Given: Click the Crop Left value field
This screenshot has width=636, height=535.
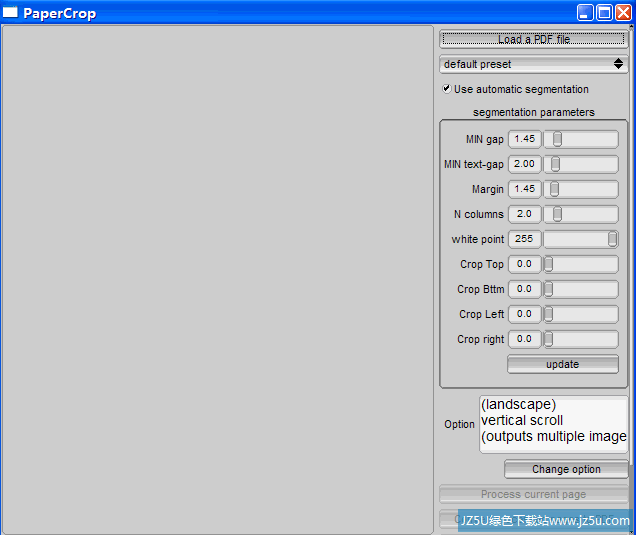Looking at the screenshot, I should point(524,314).
